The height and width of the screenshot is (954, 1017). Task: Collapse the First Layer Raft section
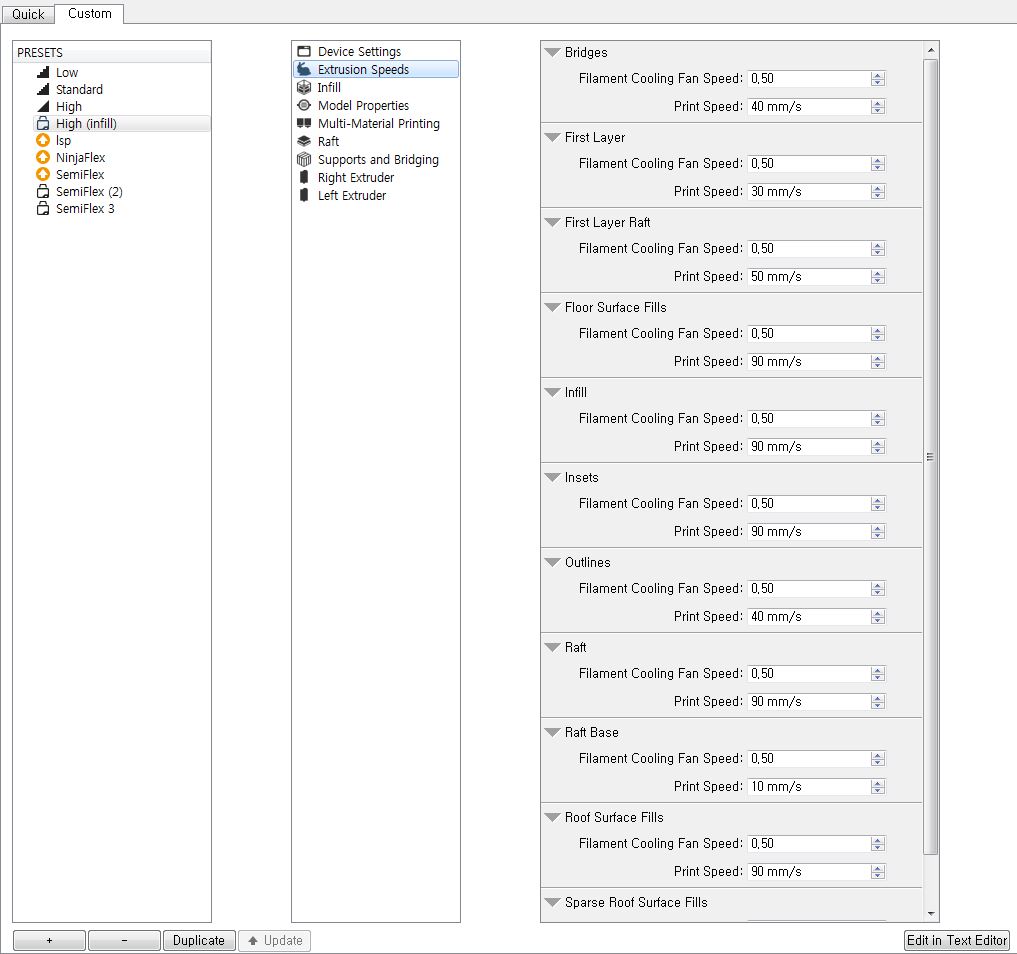(553, 222)
